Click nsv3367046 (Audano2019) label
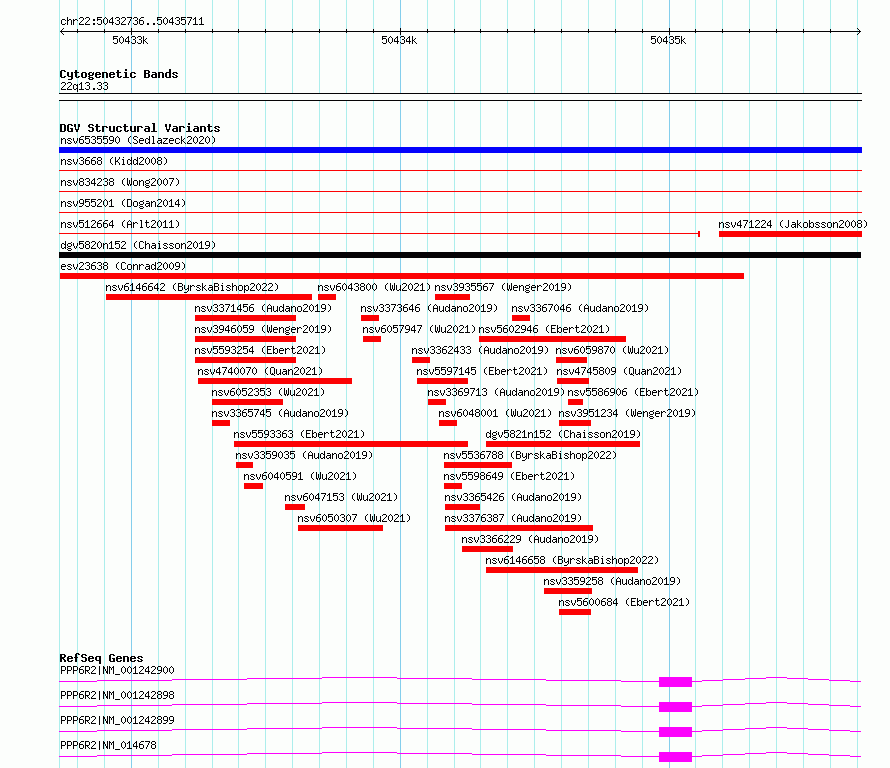 coord(580,308)
